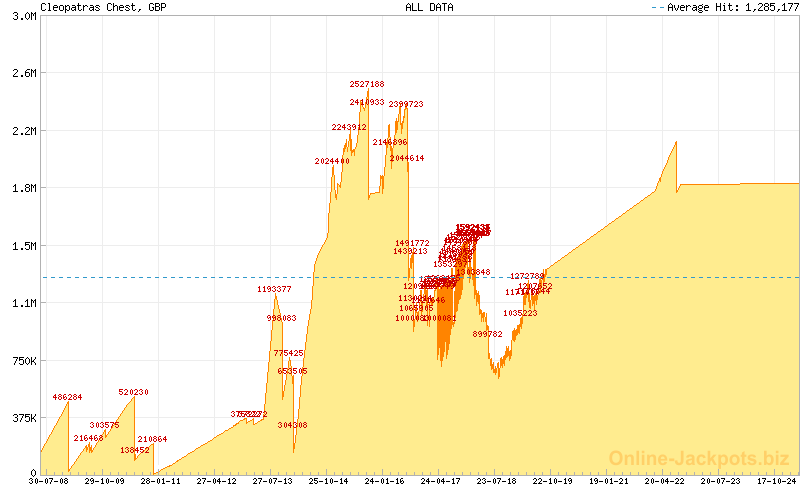This screenshot has height=490, width=800.
Task: Select the 17-10-24 date axis label
Action: point(779,481)
